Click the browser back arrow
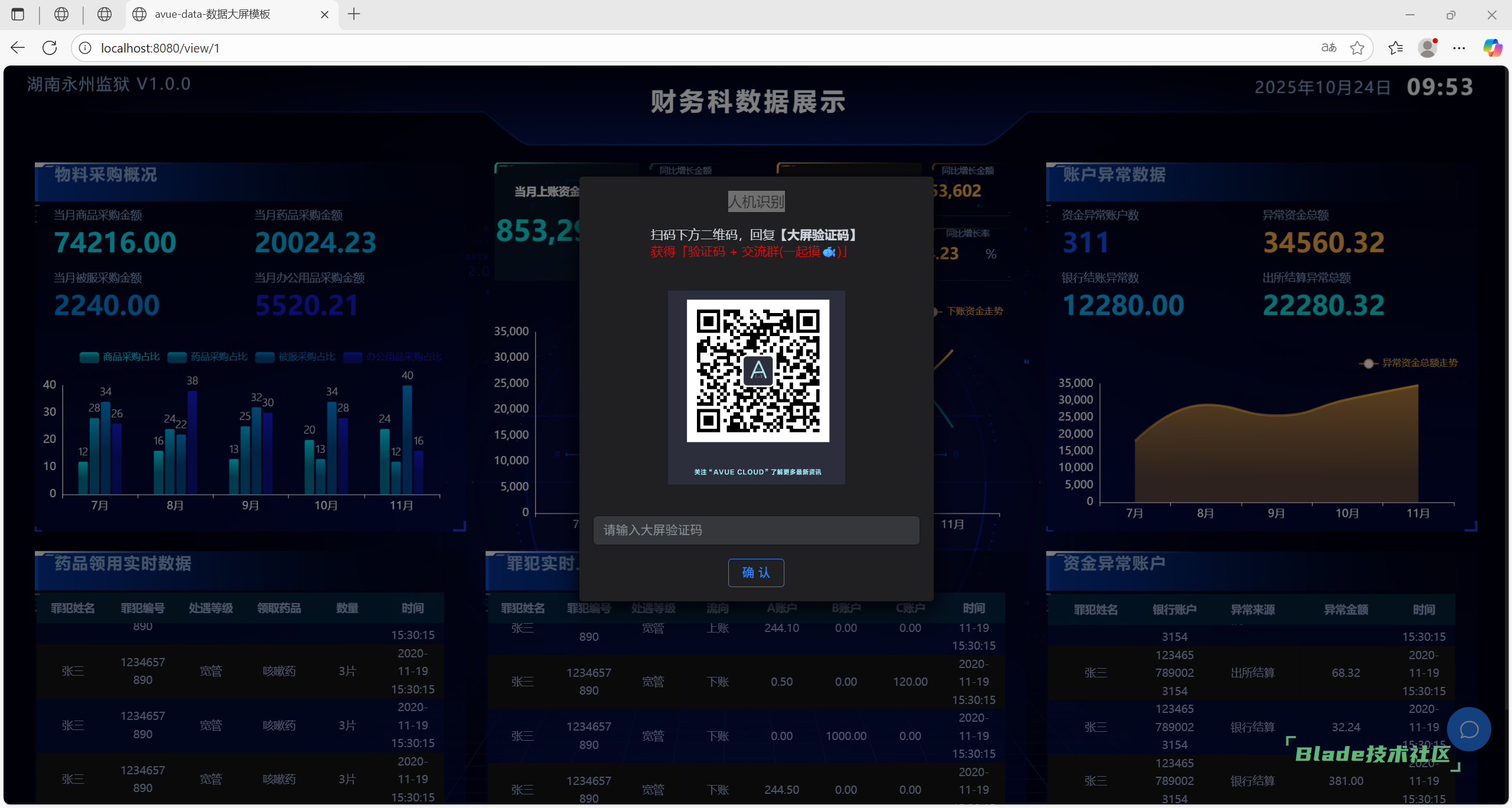 click(x=18, y=48)
